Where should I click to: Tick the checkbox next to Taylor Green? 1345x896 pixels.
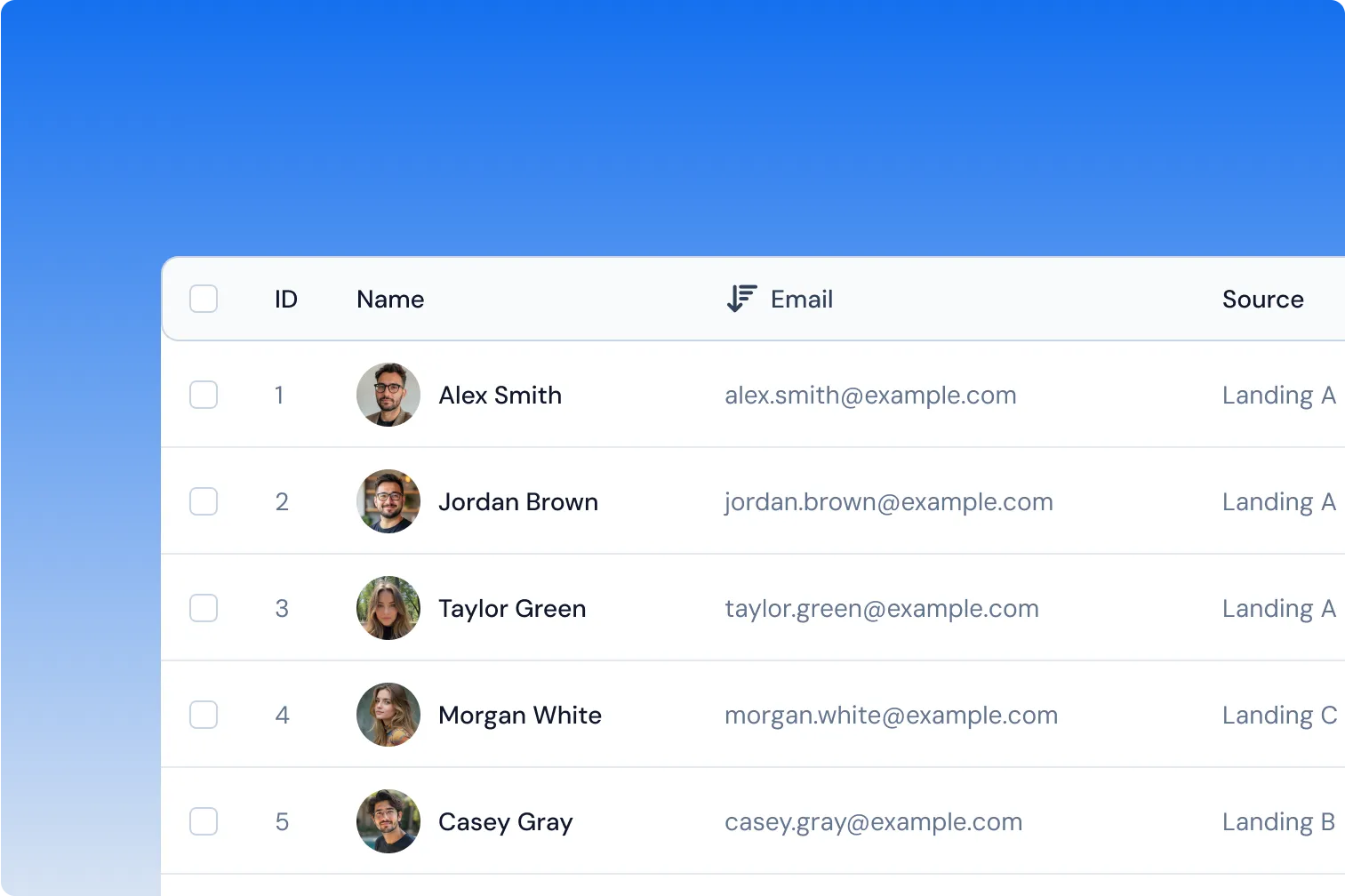point(204,608)
